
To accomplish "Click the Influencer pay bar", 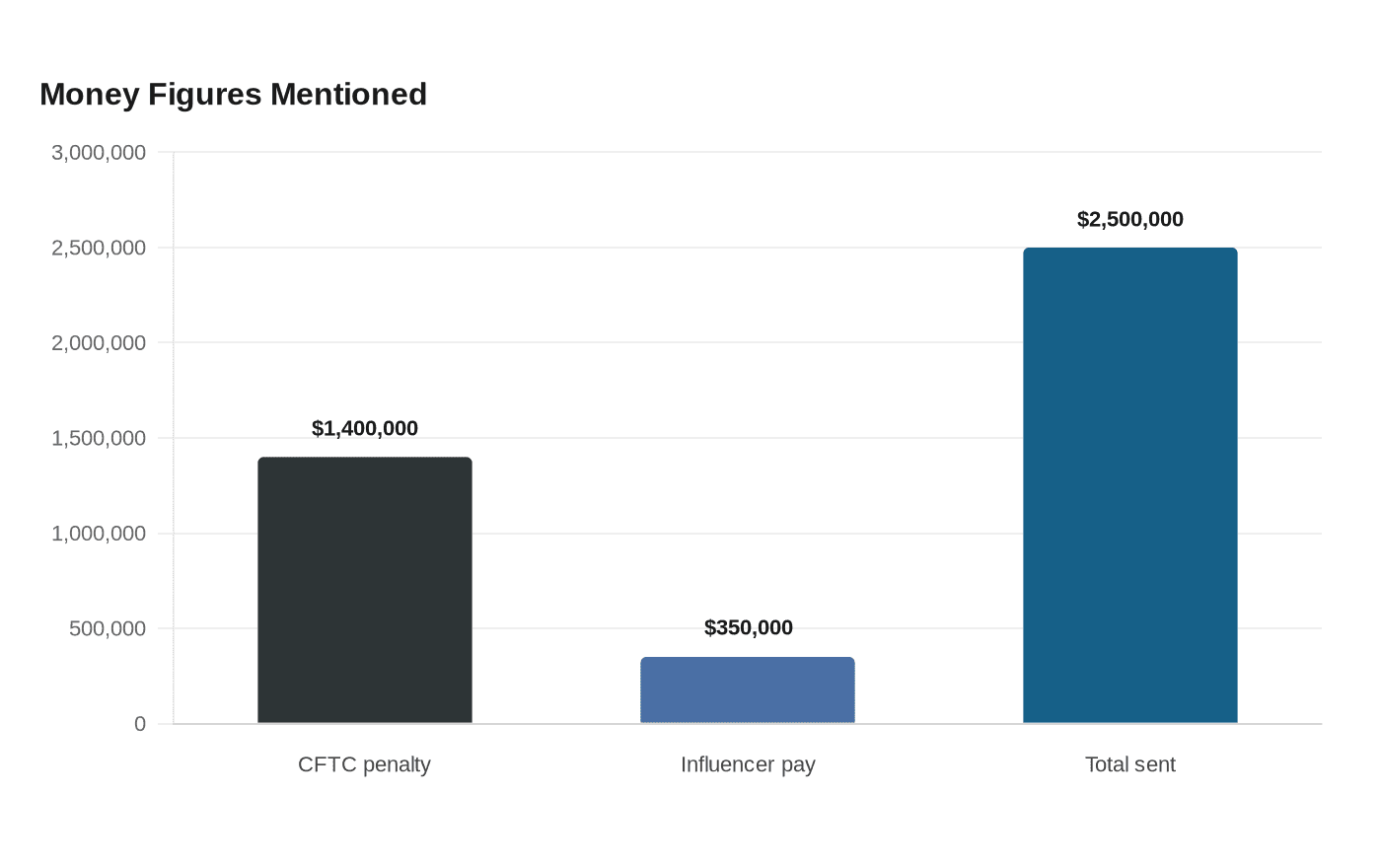I will [748, 689].
